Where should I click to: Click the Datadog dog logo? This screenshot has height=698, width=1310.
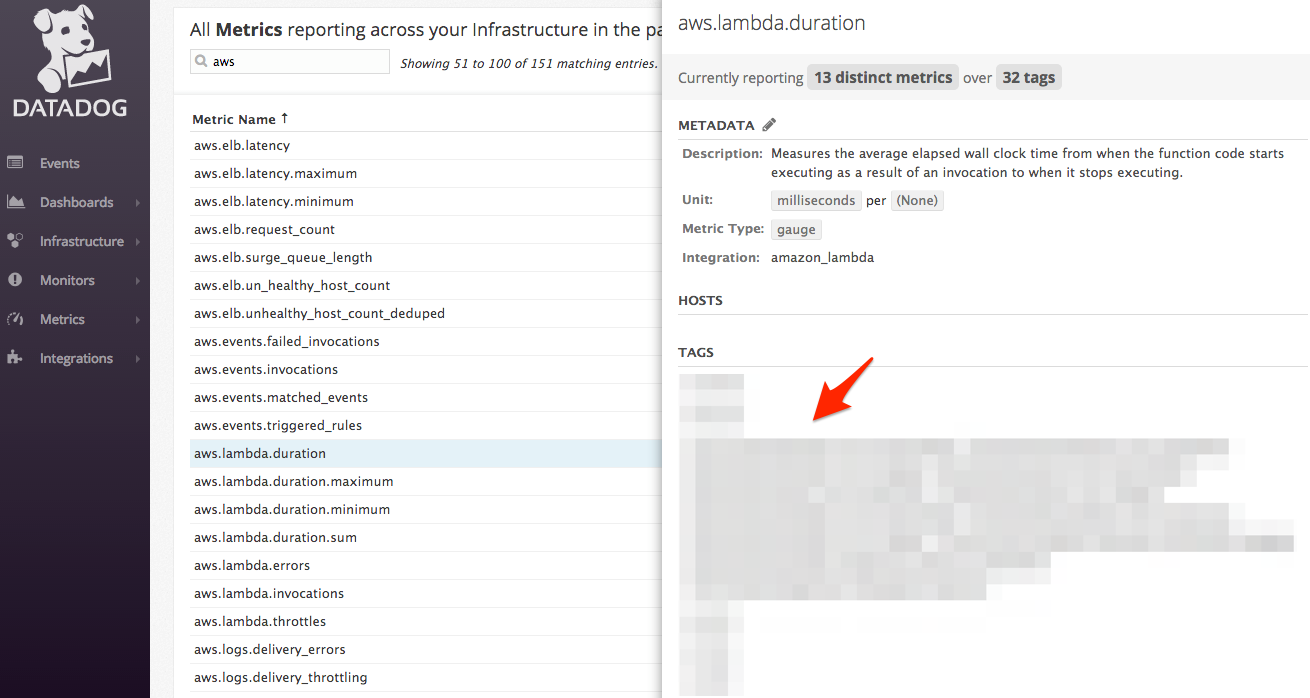[70, 50]
